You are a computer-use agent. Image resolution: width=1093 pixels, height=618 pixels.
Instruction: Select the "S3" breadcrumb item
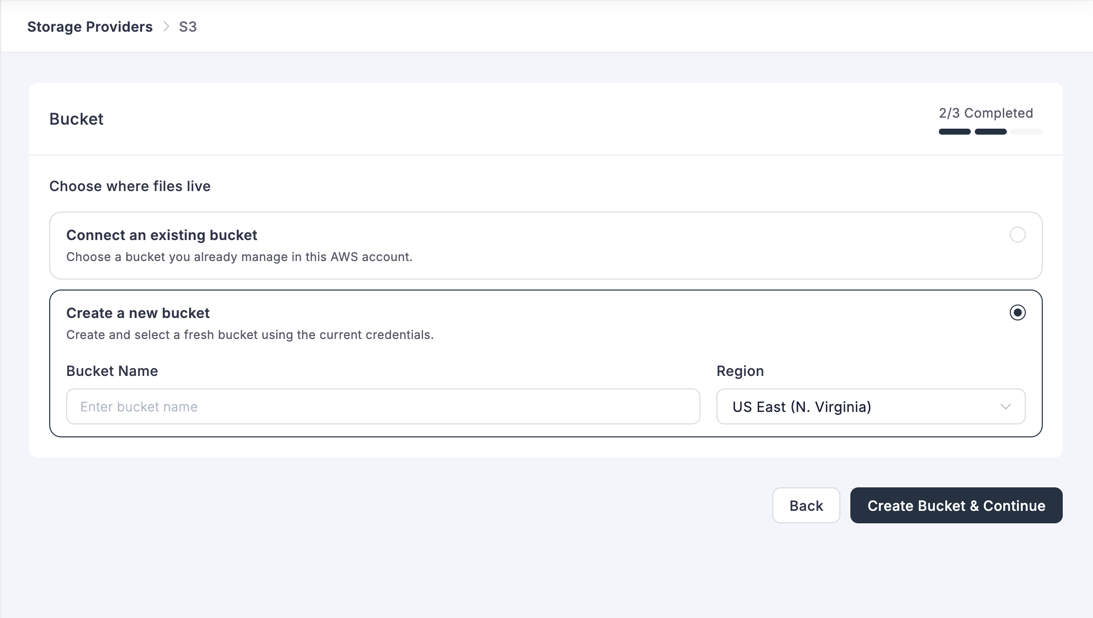tap(188, 26)
